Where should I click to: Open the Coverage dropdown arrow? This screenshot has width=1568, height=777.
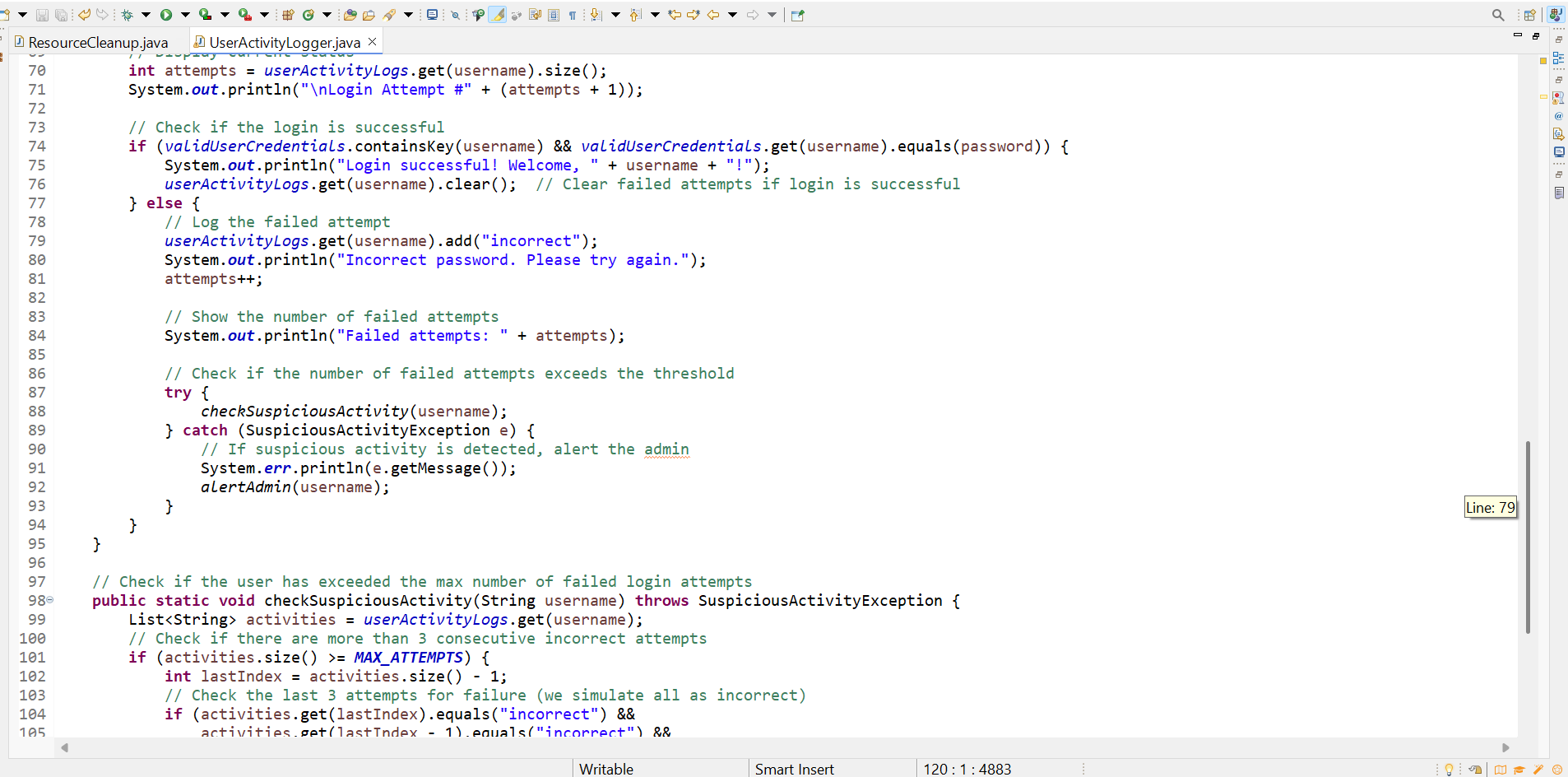pyautogui.click(x=224, y=15)
